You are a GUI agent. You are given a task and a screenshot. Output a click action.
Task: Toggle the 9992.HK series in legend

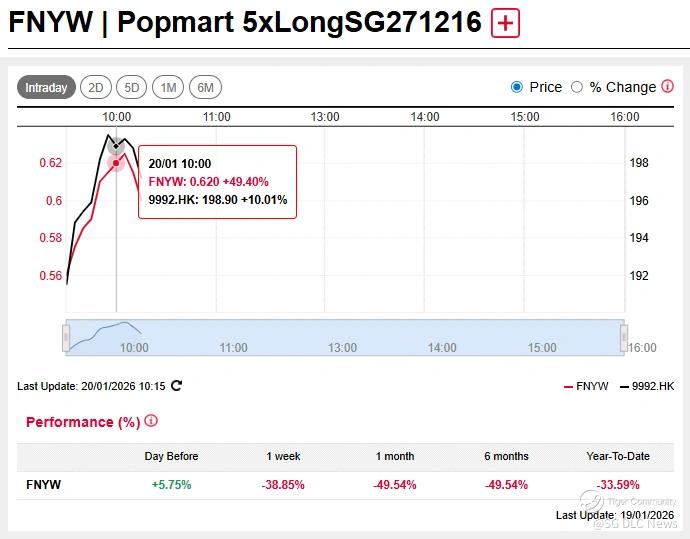tap(647, 386)
